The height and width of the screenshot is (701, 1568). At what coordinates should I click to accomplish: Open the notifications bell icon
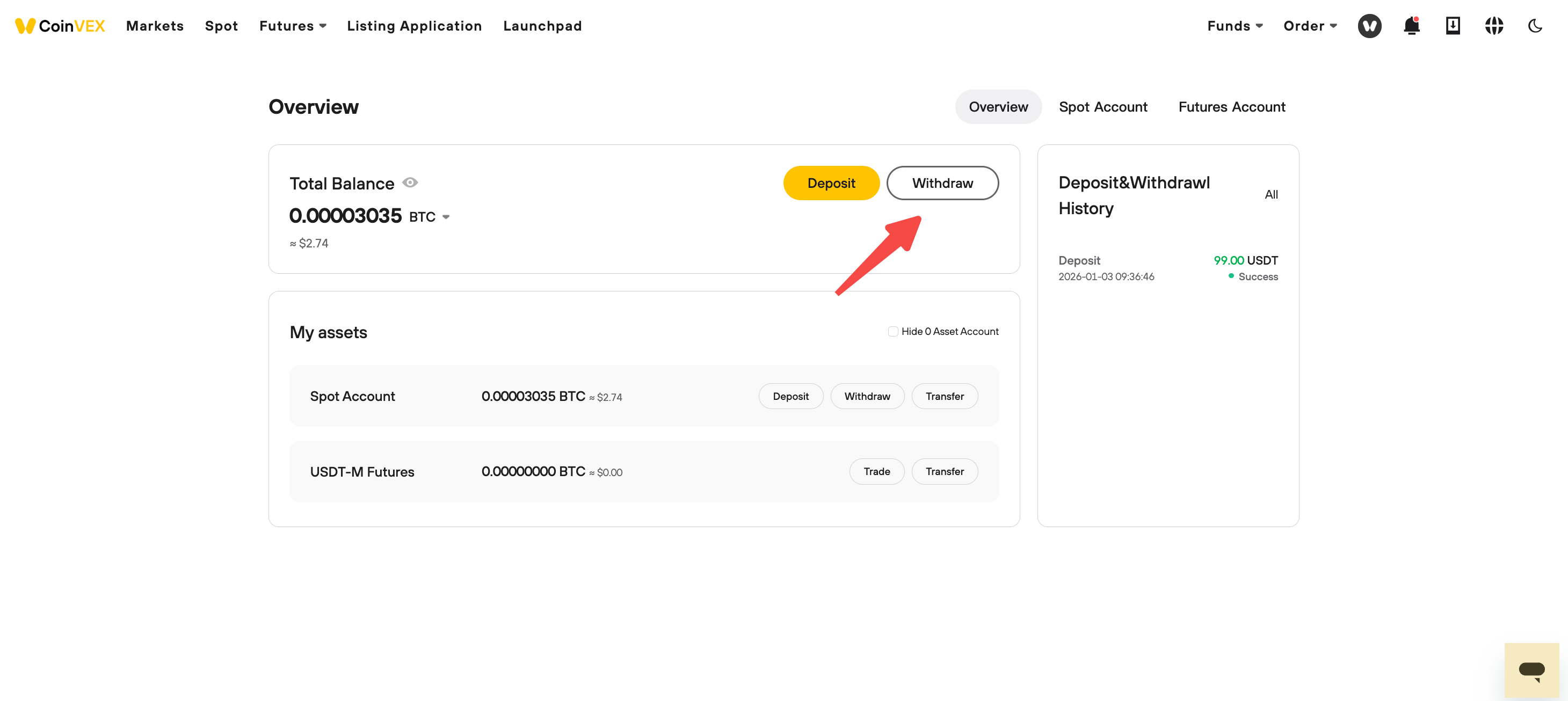pos(1412,26)
